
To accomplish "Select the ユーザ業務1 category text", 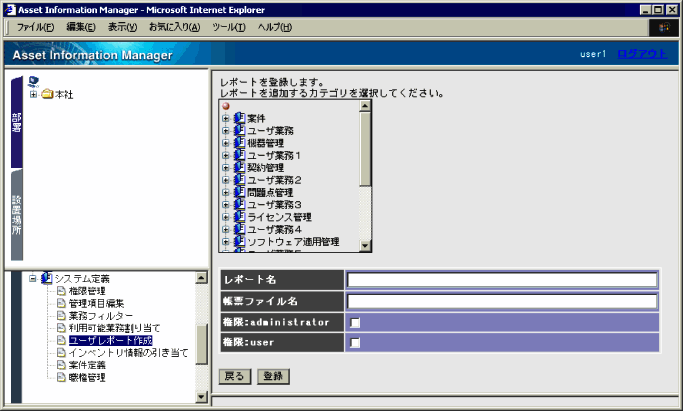I will tap(274, 155).
